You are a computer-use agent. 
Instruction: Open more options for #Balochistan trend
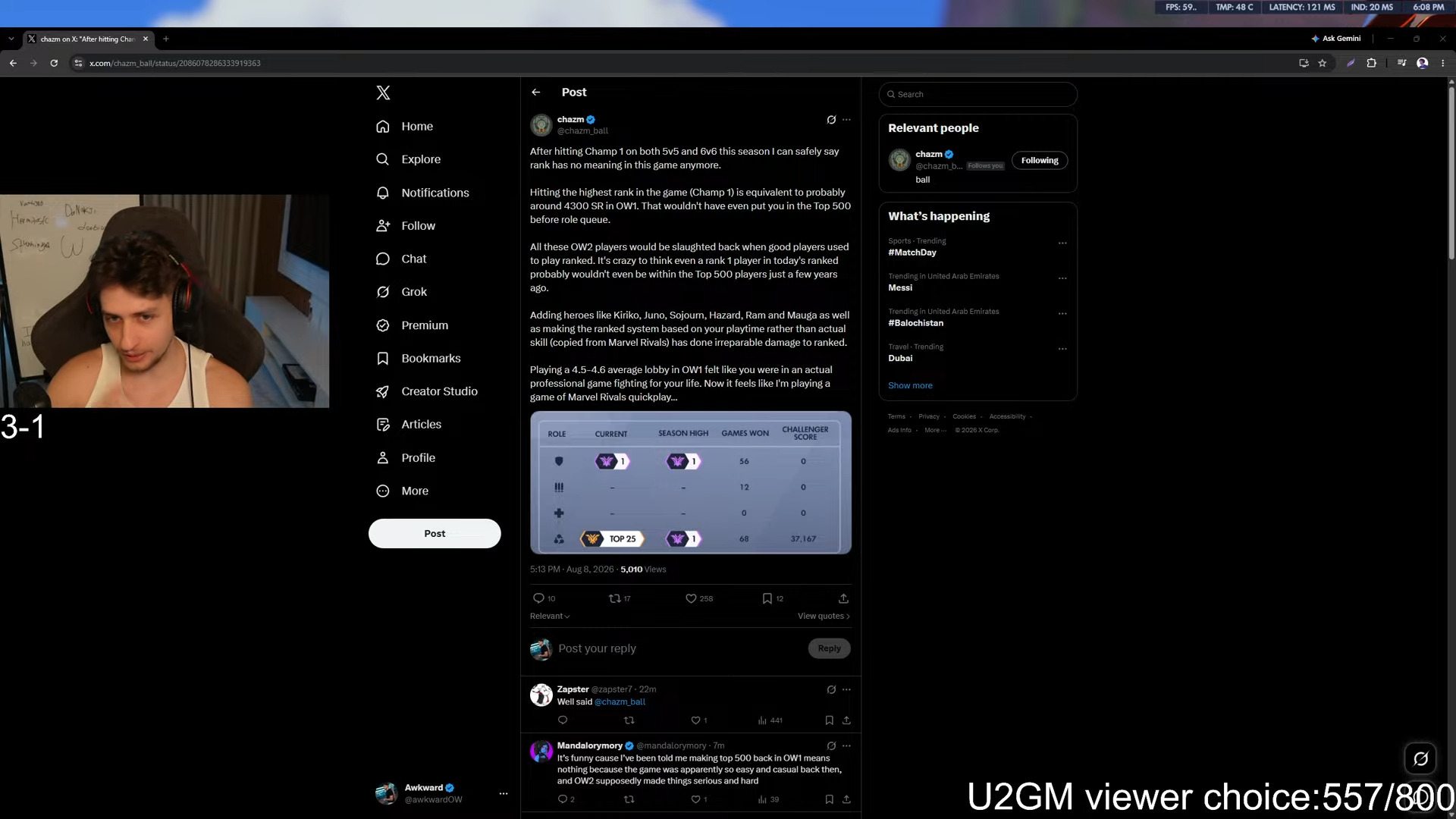point(1062,314)
